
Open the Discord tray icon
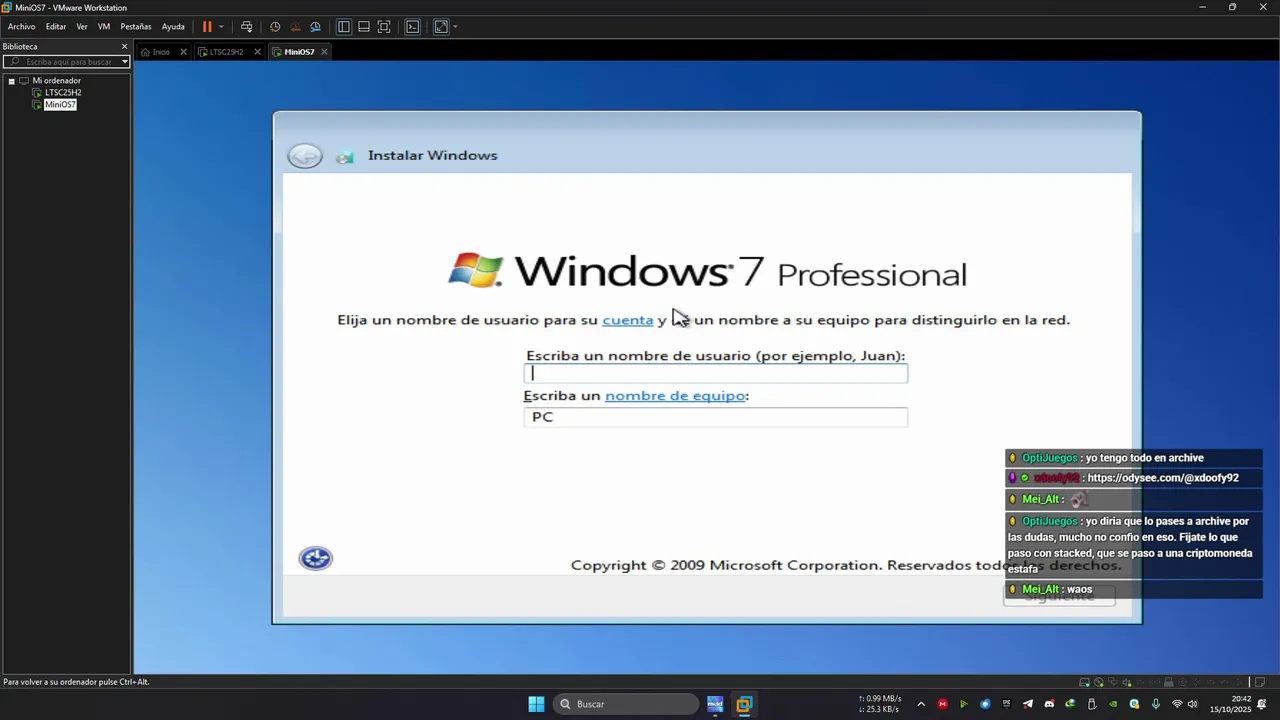(1049, 704)
